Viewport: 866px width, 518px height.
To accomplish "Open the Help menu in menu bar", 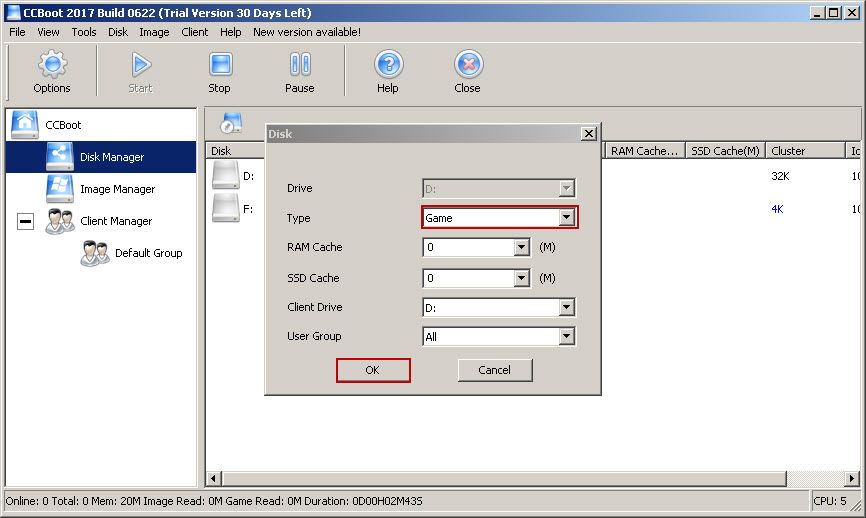I will click(x=230, y=32).
